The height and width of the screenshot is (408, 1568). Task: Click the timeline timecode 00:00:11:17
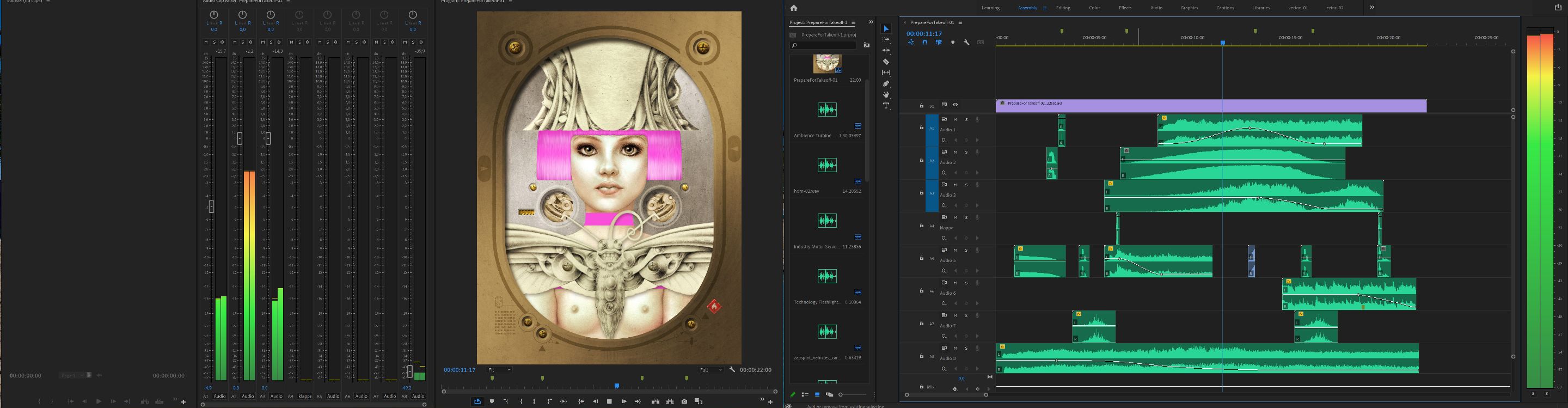[x=924, y=34]
